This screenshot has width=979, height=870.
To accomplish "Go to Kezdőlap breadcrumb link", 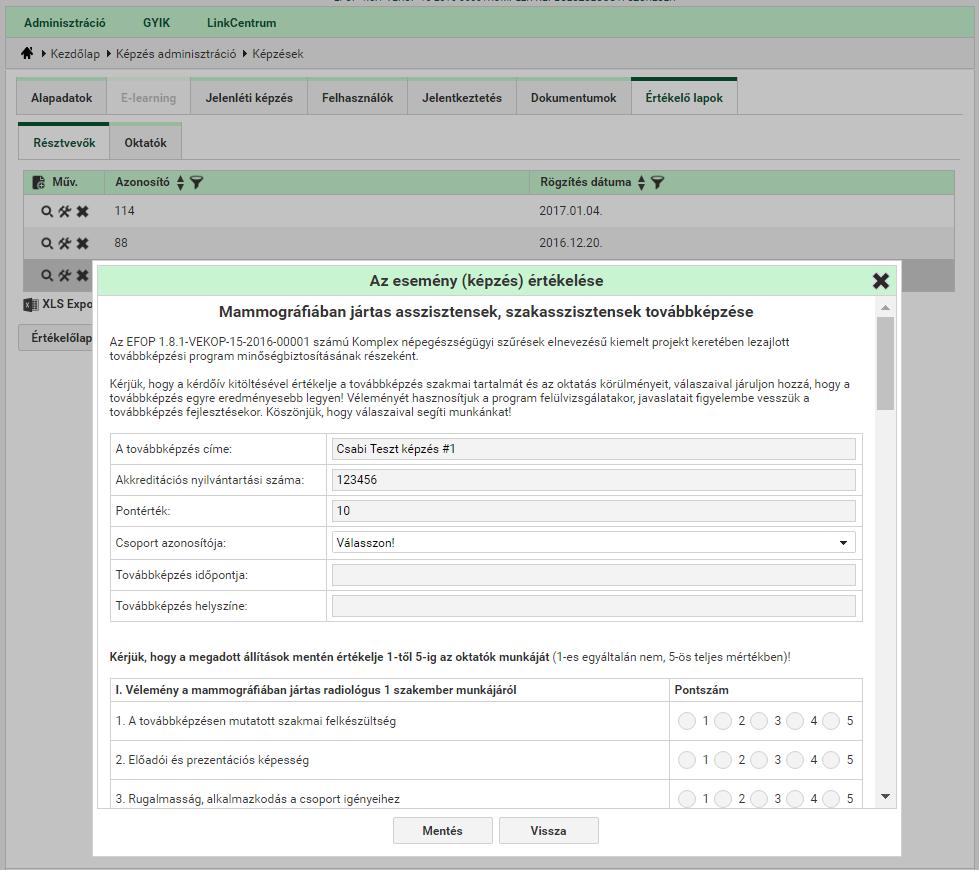I will tap(75, 54).
